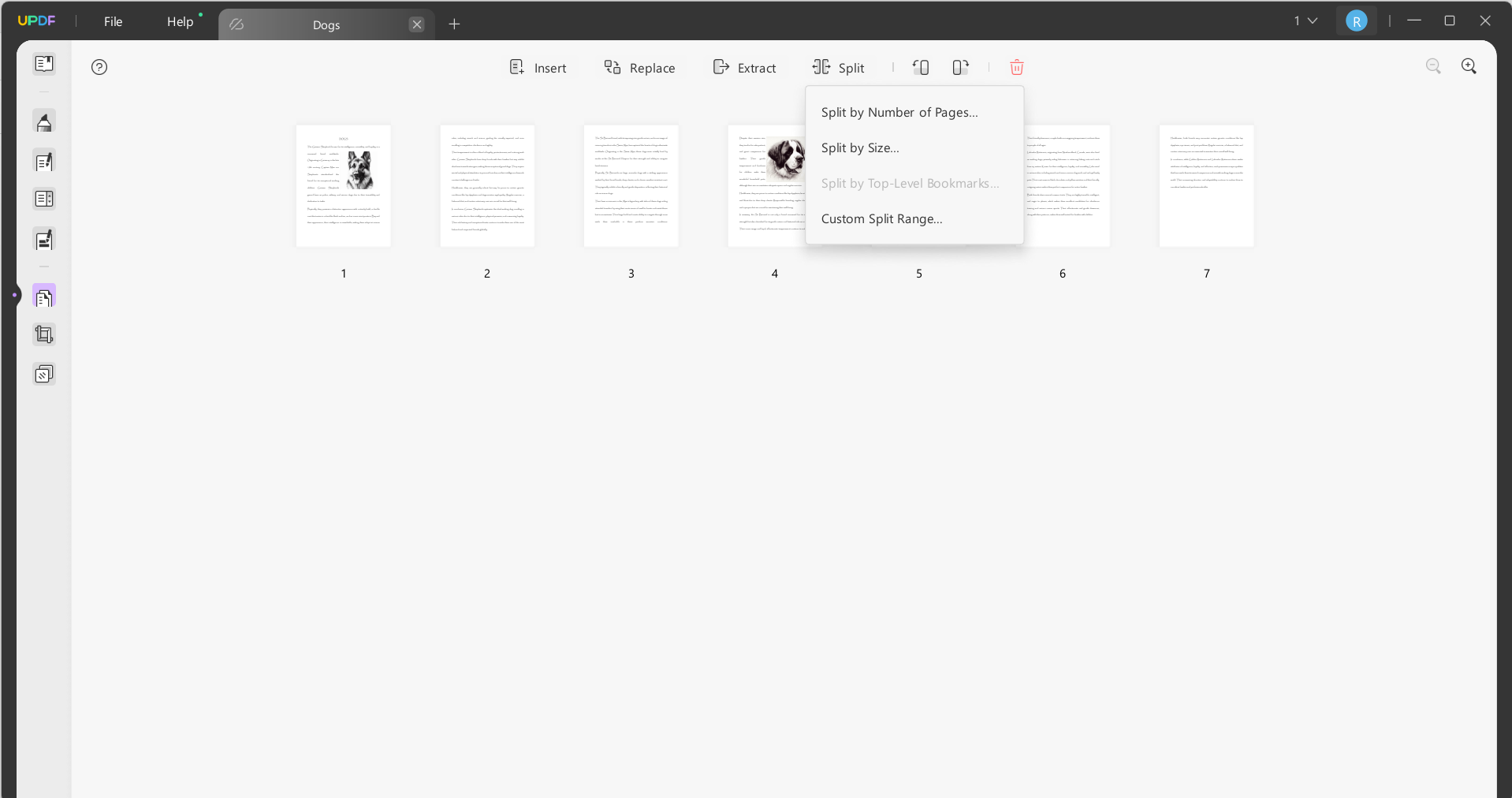Open the page number dropdown
Viewport: 1512px width, 798px height.
point(1304,21)
